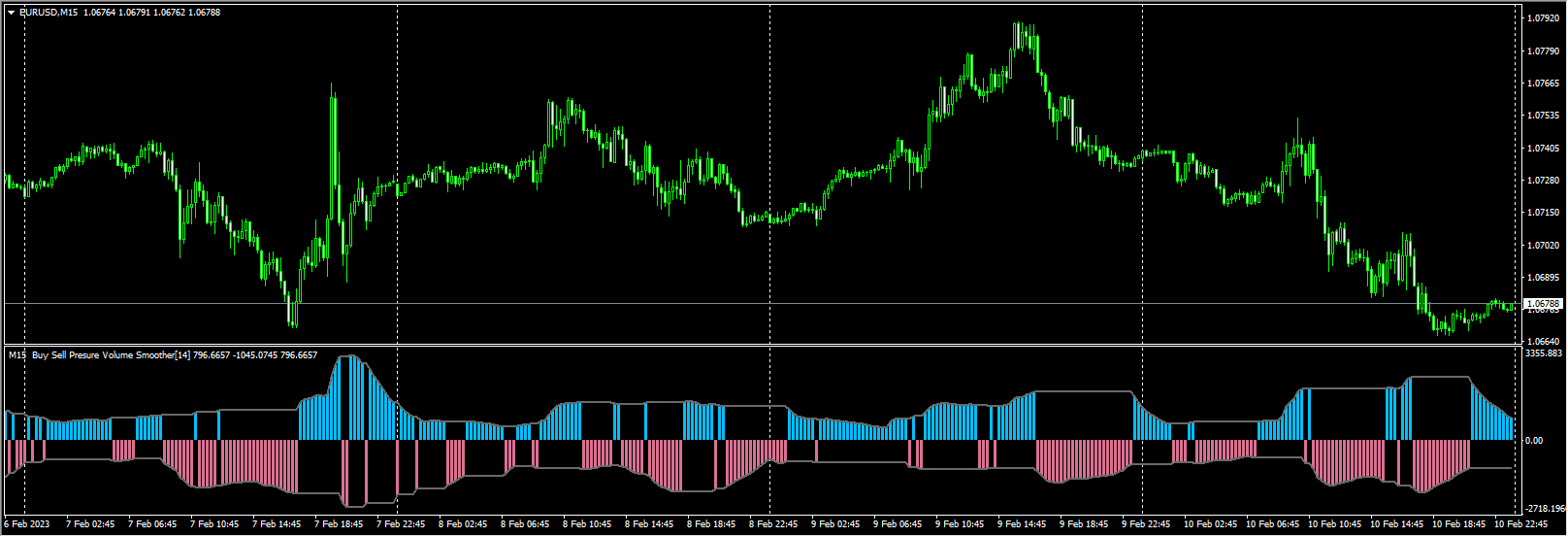This screenshot has height=537, width=1568.
Task: Click the 10 Feb 06:45 time label
Action: coord(1272,524)
